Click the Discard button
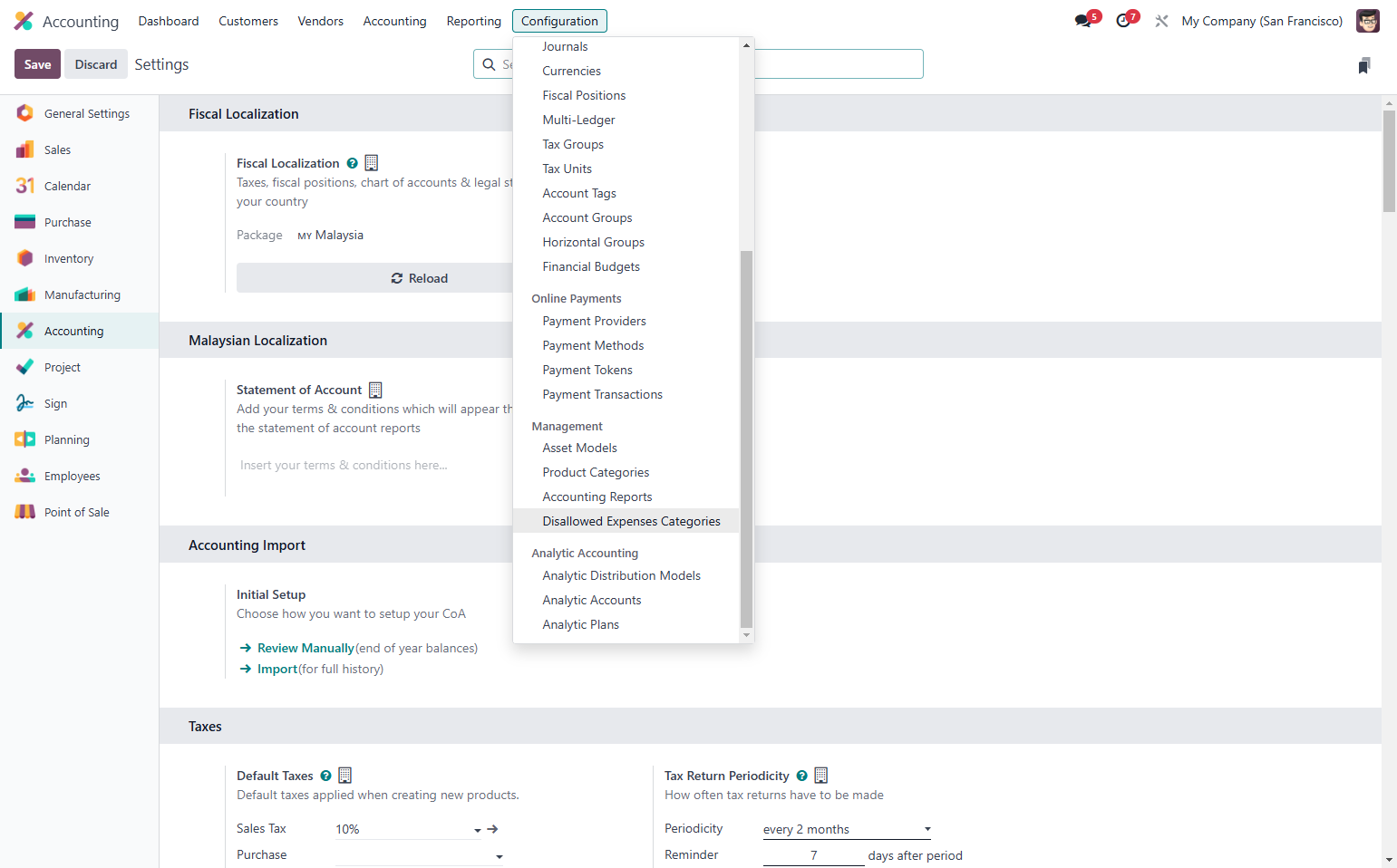 [x=96, y=64]
